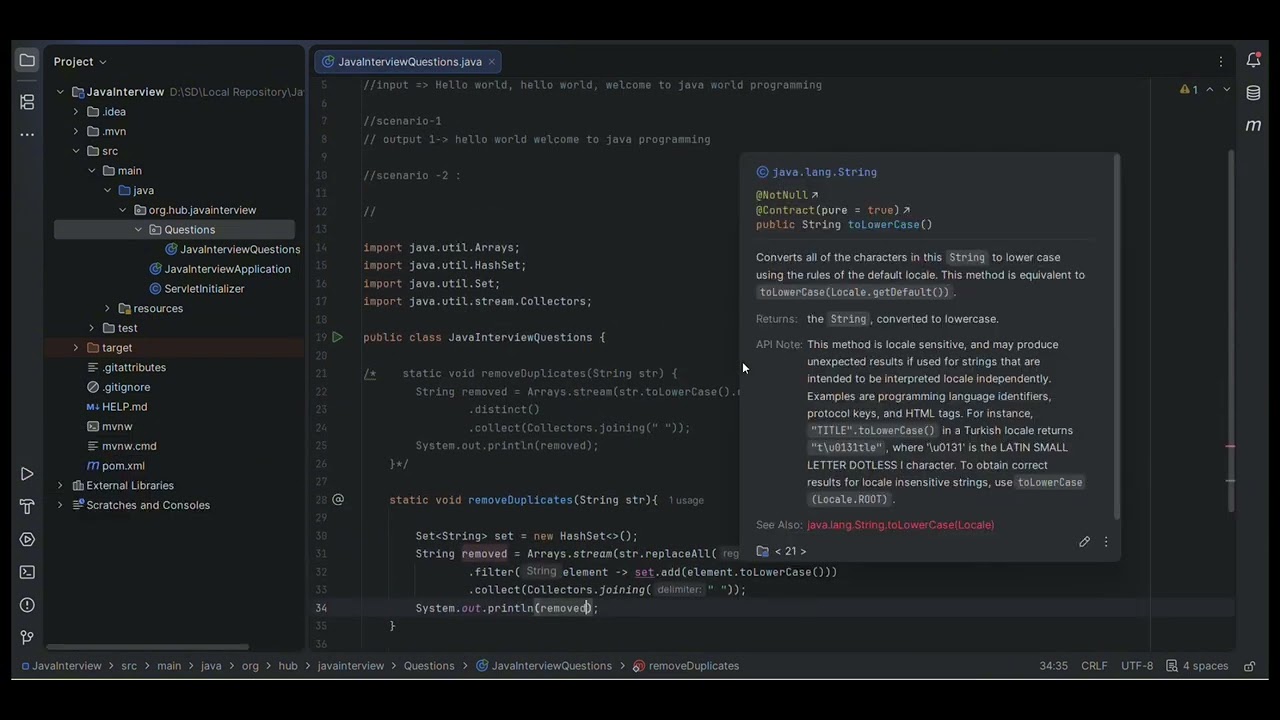Expand the resources folder
This screenshot has width=1280, height=720.
point(108,308)
